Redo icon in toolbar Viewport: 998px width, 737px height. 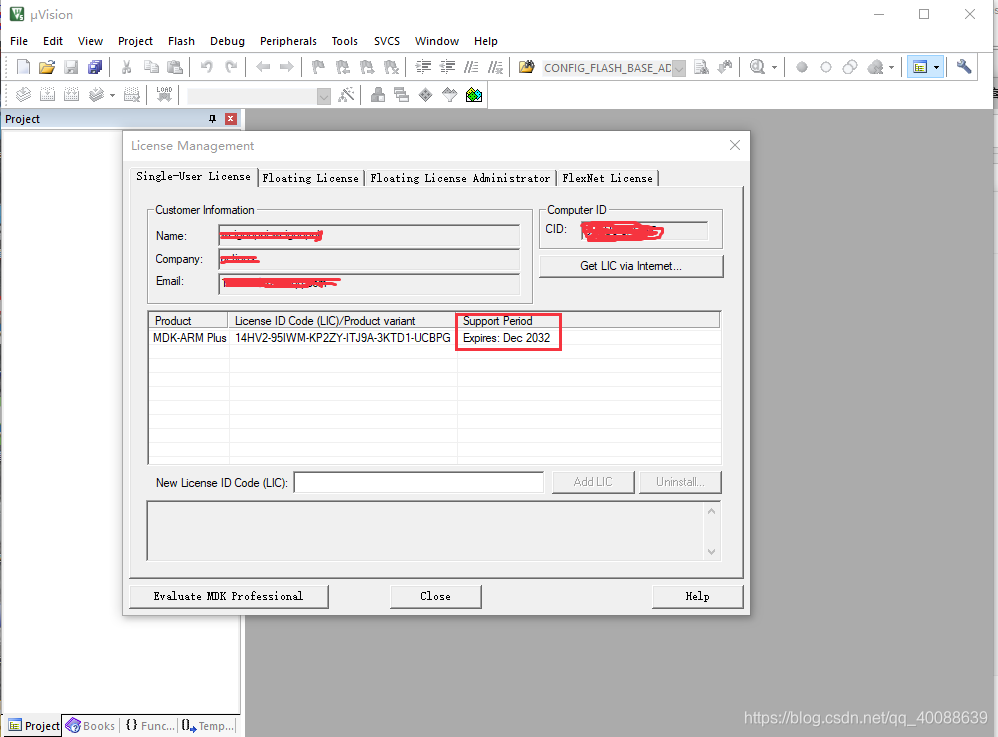(231, 67)
